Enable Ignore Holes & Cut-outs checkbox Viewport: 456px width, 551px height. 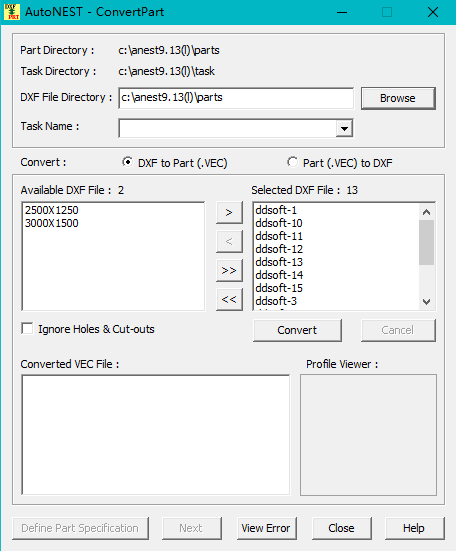[27, 329]
